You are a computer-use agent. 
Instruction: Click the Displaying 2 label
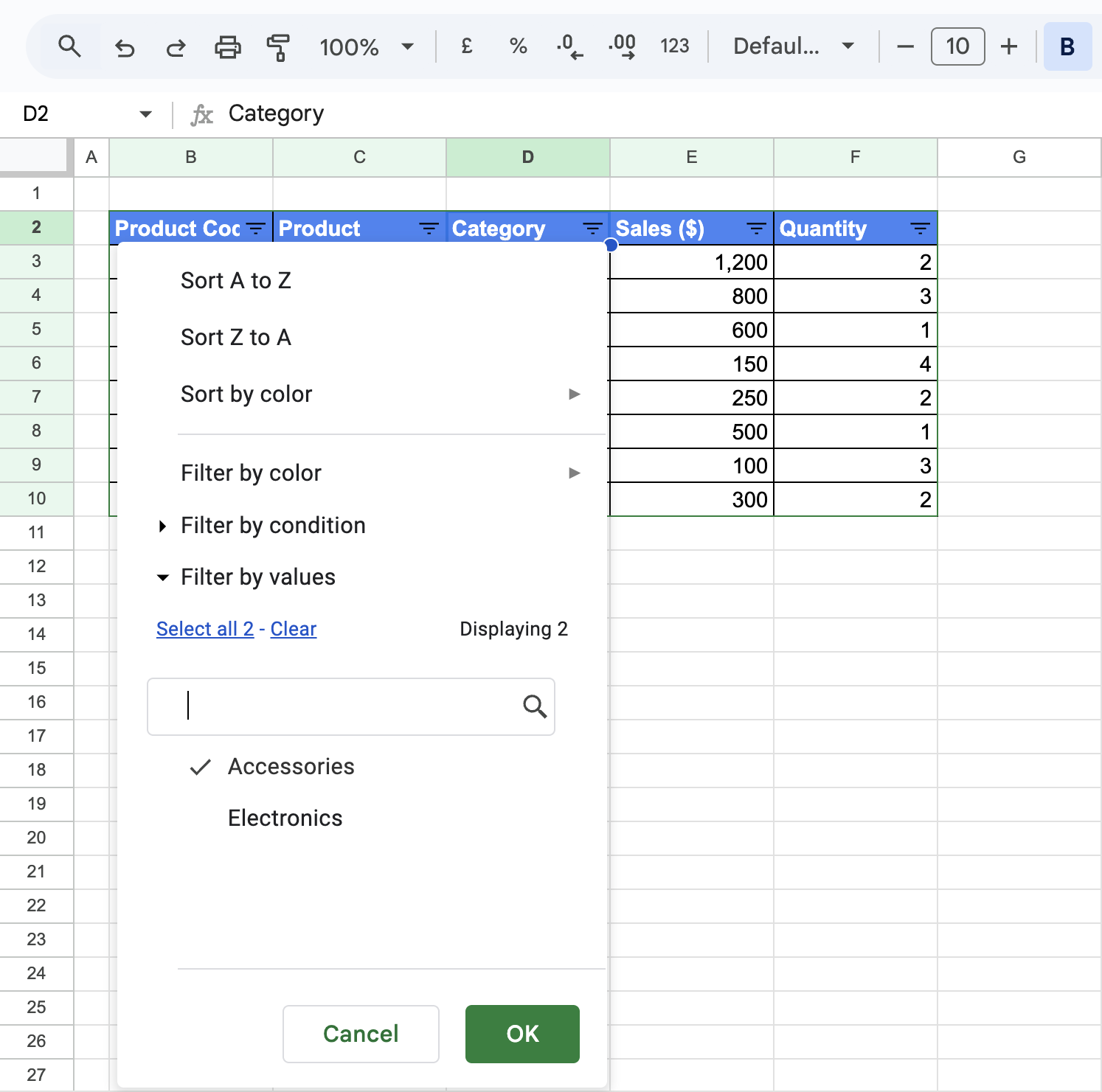click(513, 629)
